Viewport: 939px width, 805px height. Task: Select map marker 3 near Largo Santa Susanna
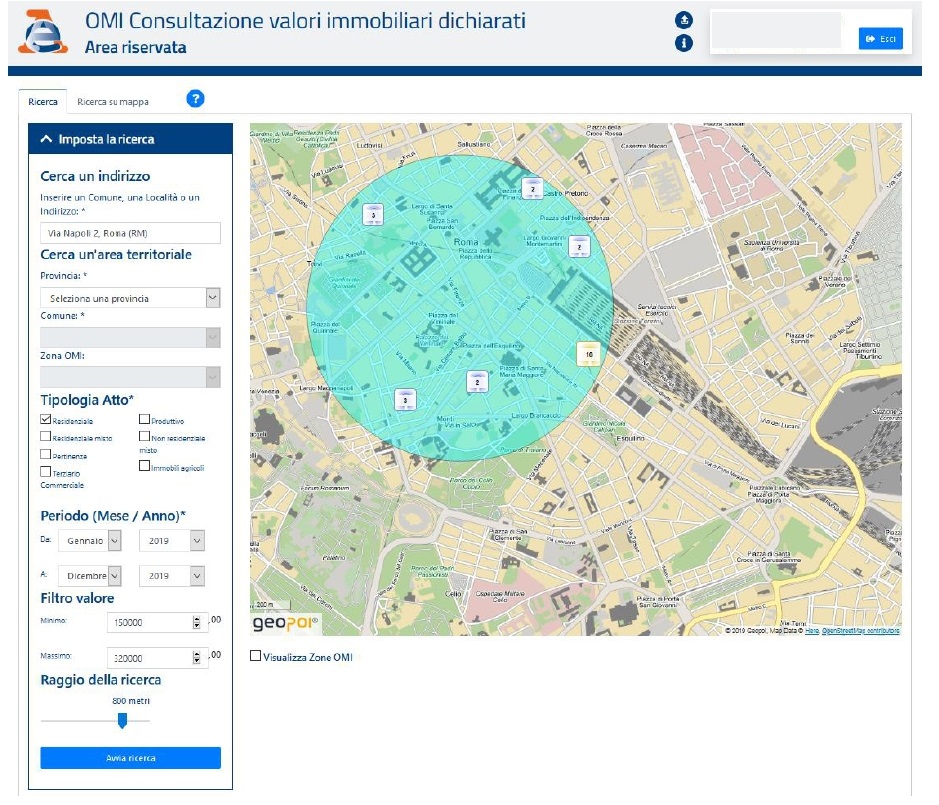tap(373, 214)
